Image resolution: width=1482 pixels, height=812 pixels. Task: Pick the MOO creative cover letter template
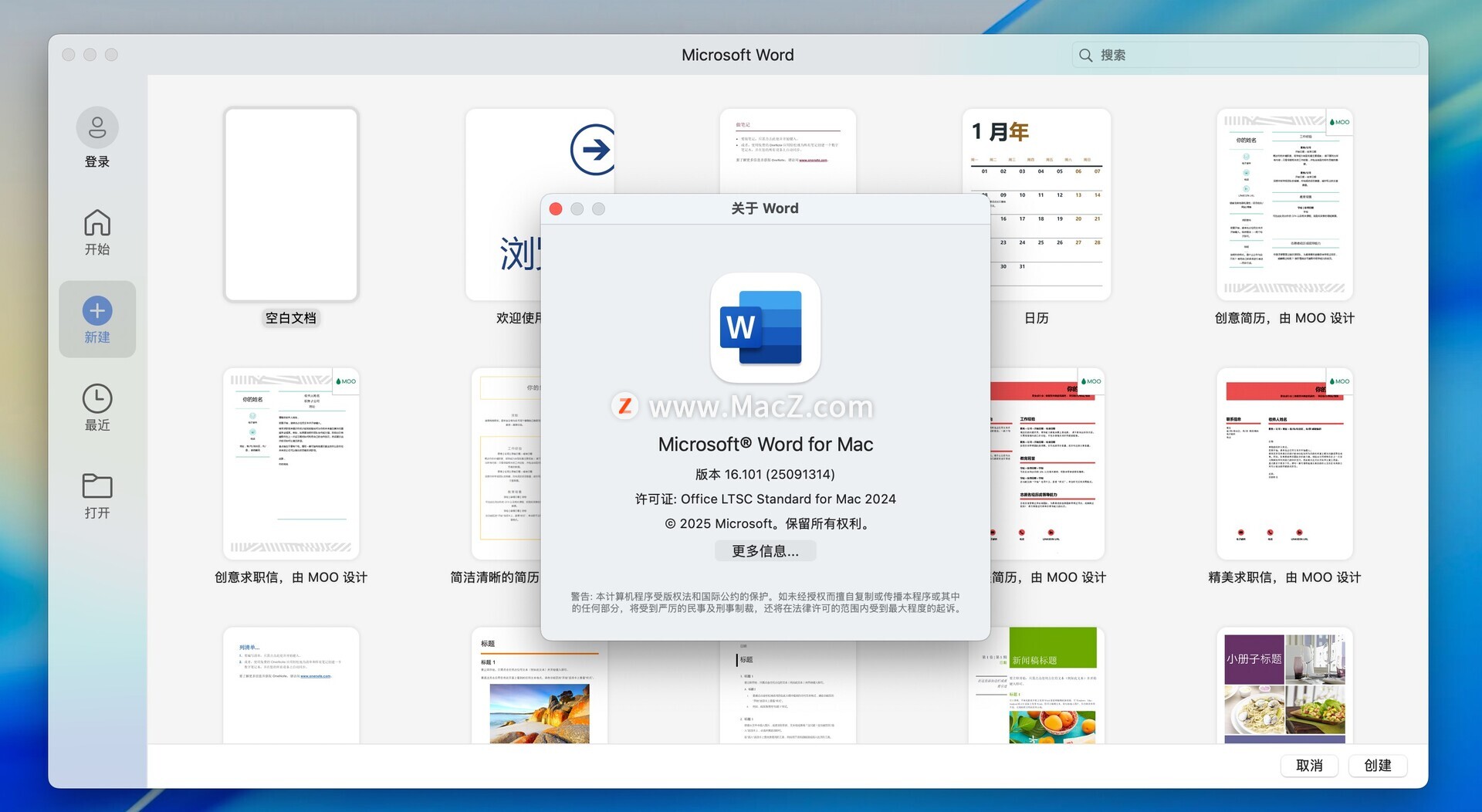pos(291,463)
